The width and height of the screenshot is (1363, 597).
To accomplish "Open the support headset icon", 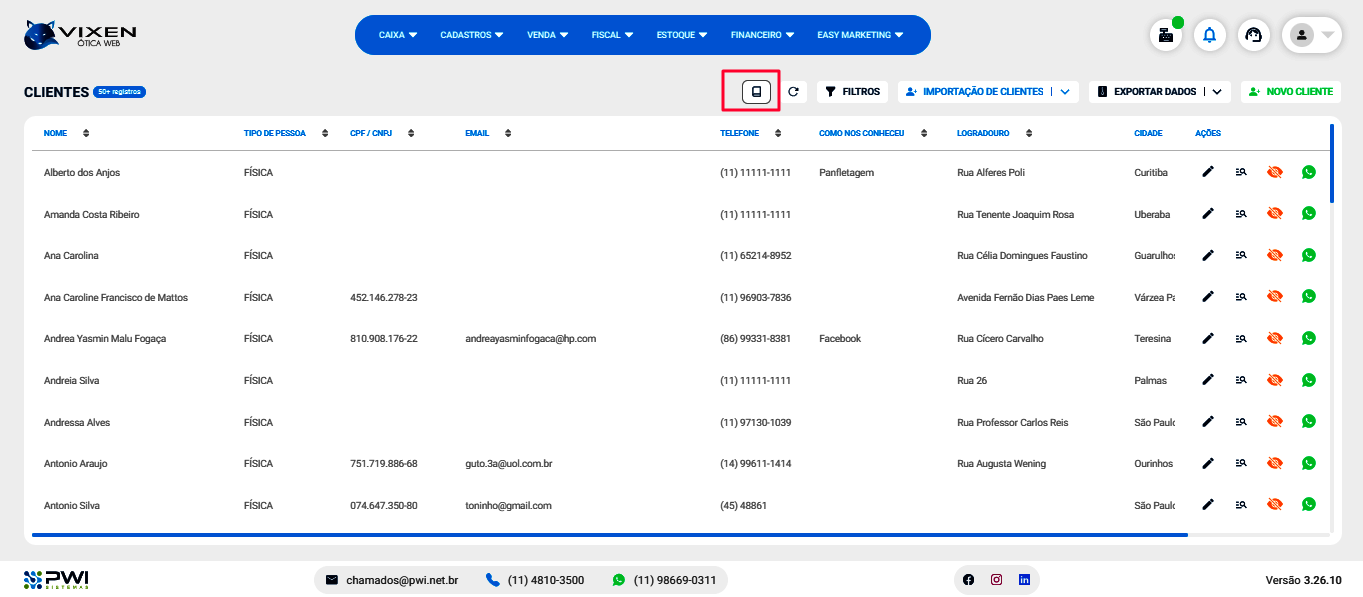I will [x=1253, y=35].
